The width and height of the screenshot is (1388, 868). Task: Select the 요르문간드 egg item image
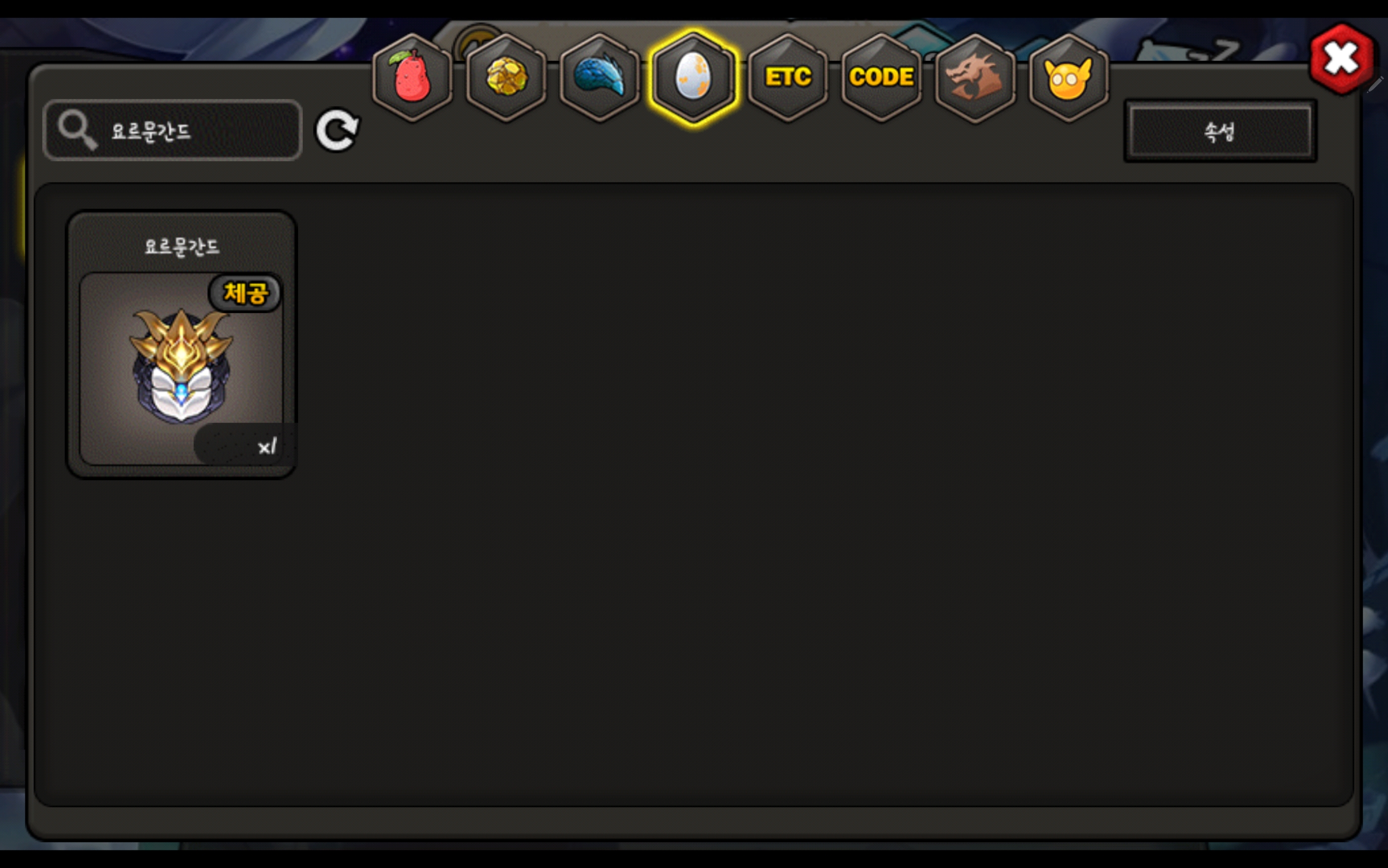(x=181, y=368)
